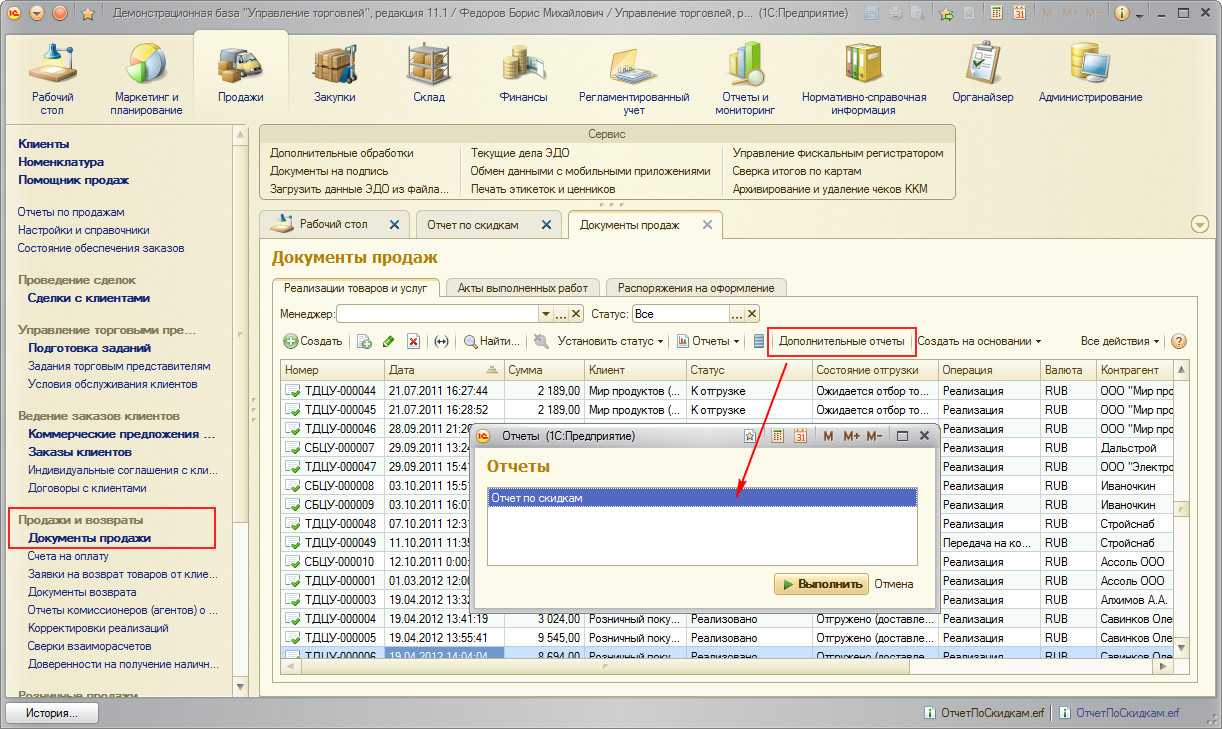Image resolution: width=1222 pixels, height=729 pixels.
Task: Click the Номер column header
Action: [333, 370]
